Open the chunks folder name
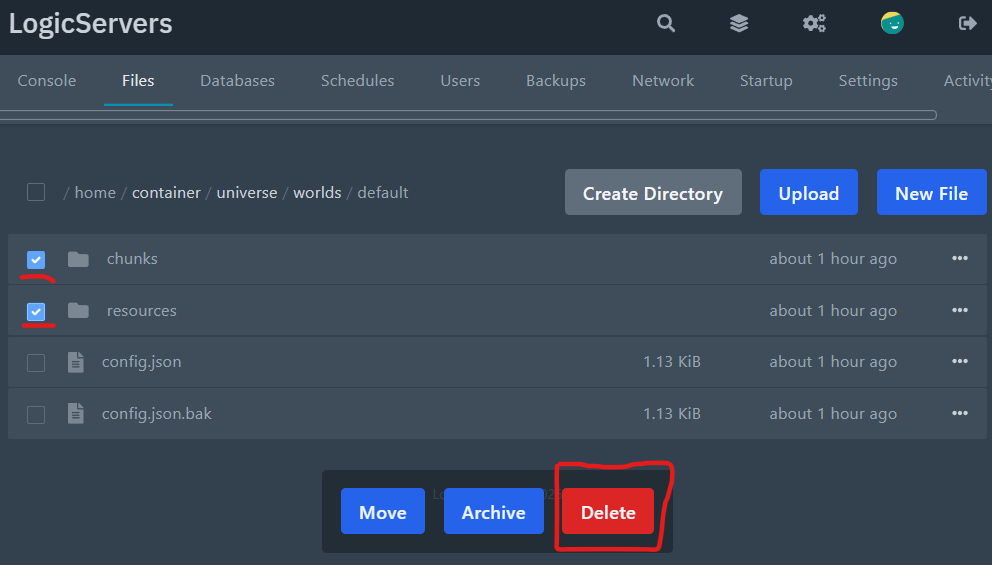 click(132, 259)
